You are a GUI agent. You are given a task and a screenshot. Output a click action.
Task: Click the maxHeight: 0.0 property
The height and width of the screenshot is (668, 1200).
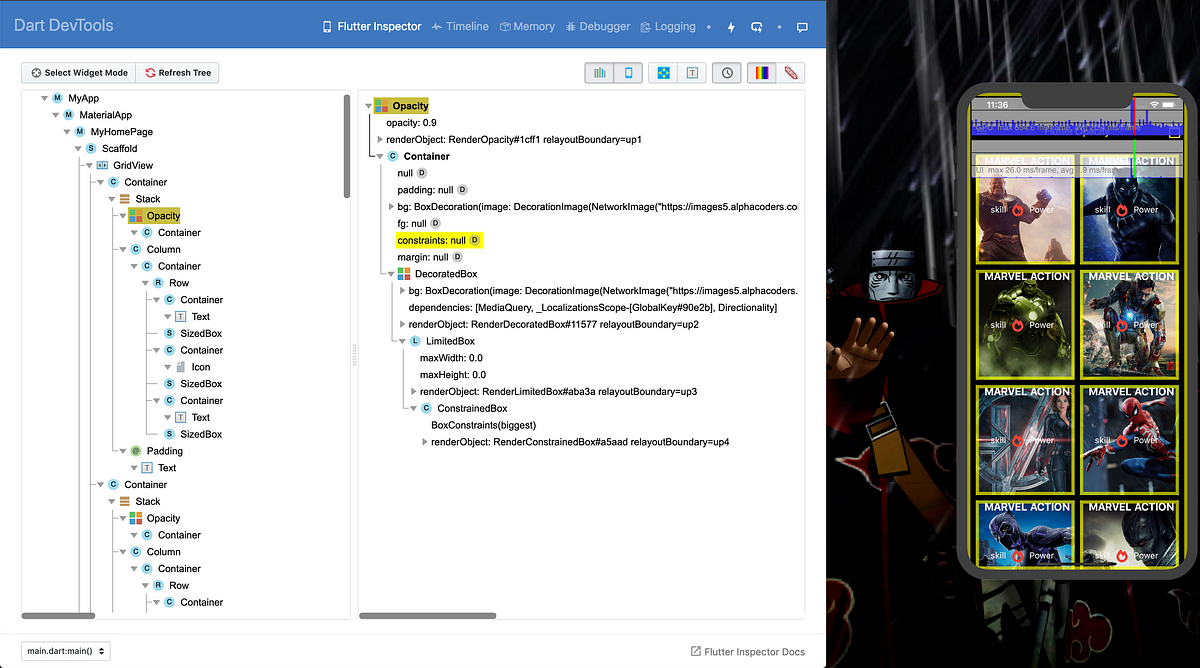[453, 375]
